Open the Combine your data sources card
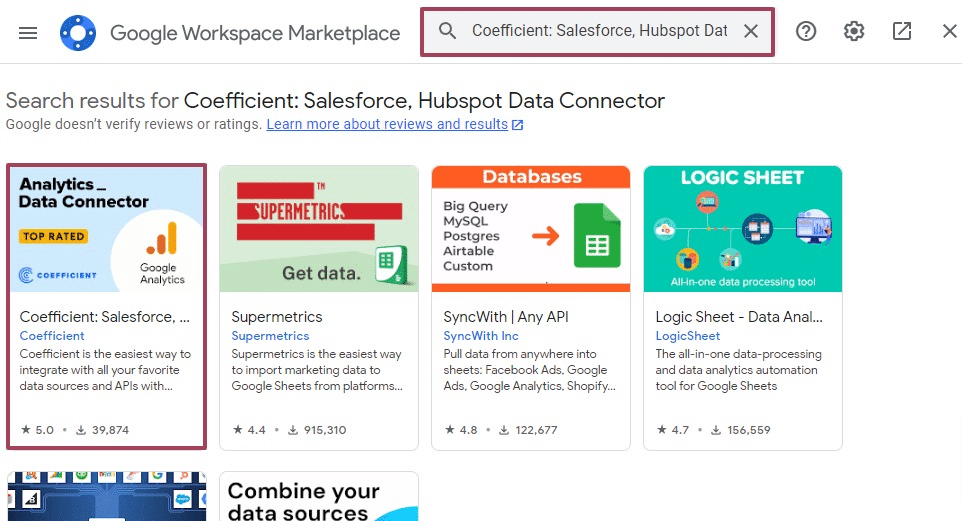This screenshot has width=962, height=521. pos(319,497)
